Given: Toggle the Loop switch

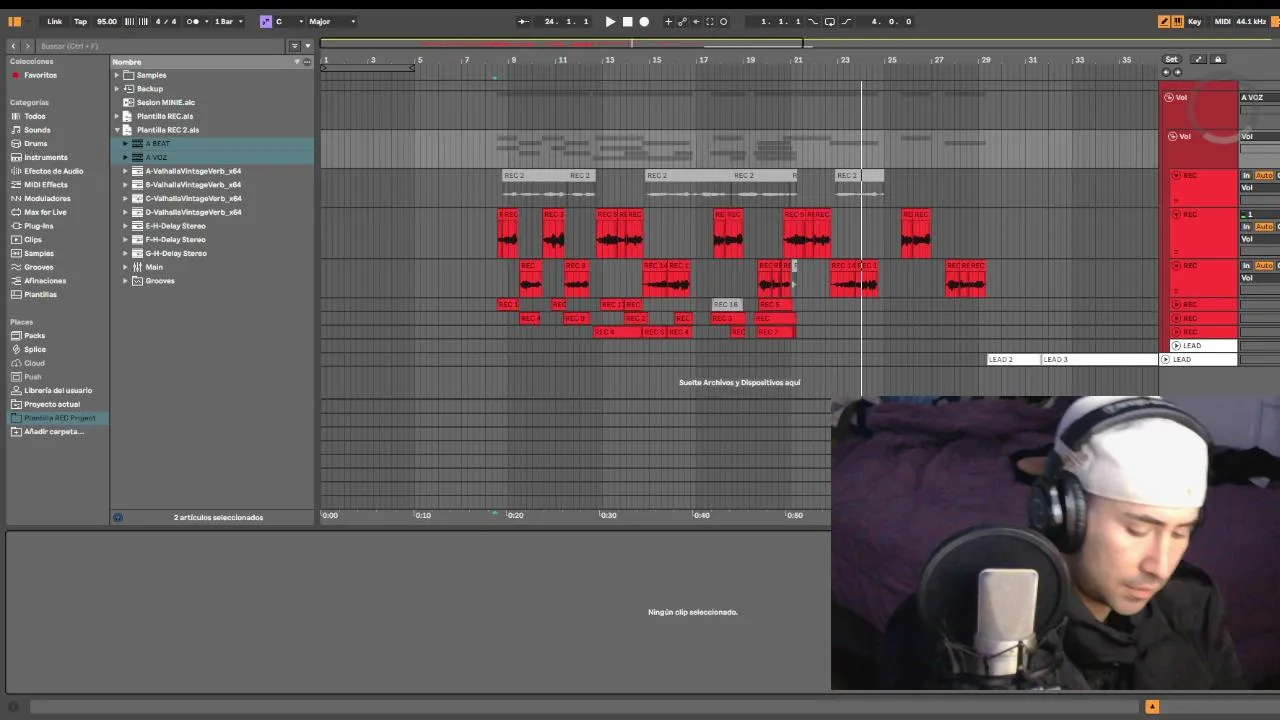Looking at the screenshot, I should tap(829, 21).
